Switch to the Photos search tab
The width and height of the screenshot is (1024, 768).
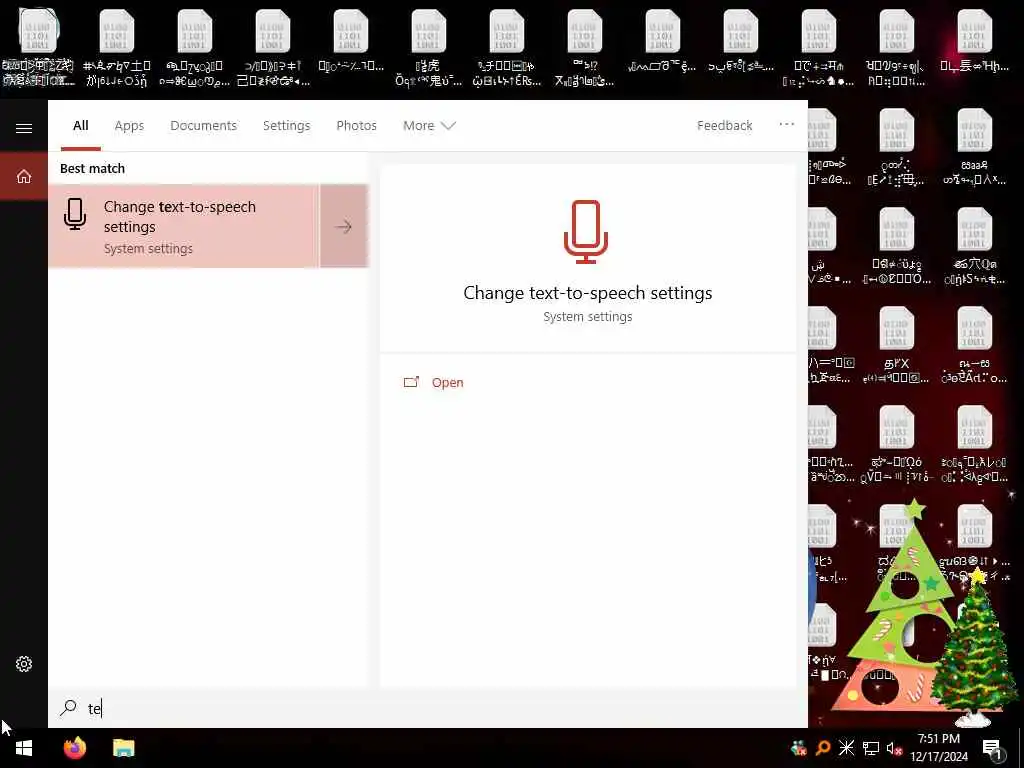point(356,125)
